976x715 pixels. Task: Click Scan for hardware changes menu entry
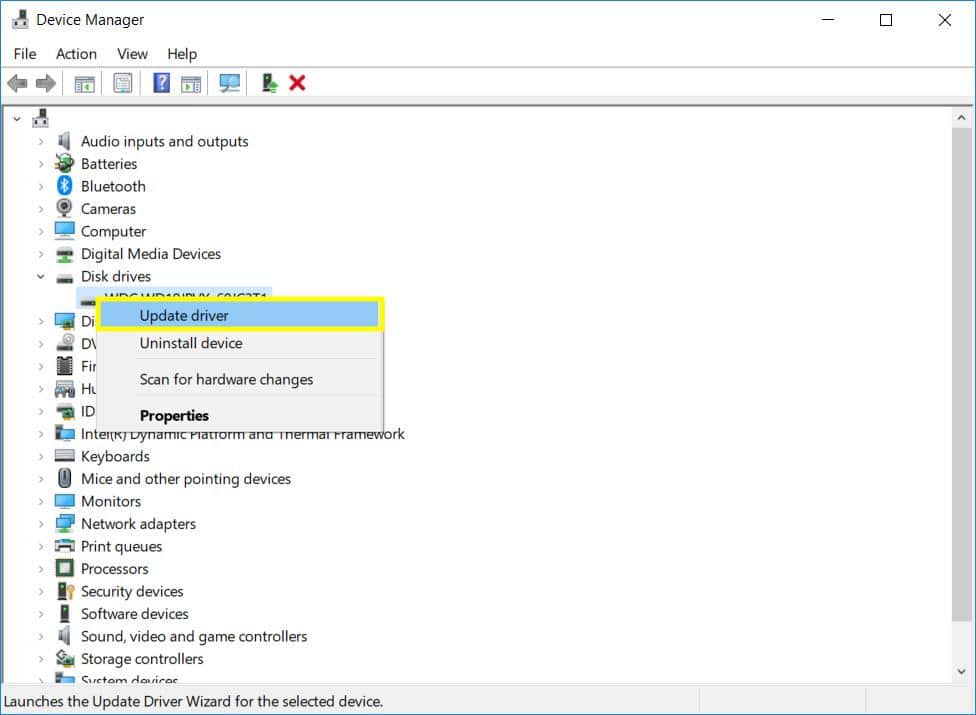tap(226, 379)
